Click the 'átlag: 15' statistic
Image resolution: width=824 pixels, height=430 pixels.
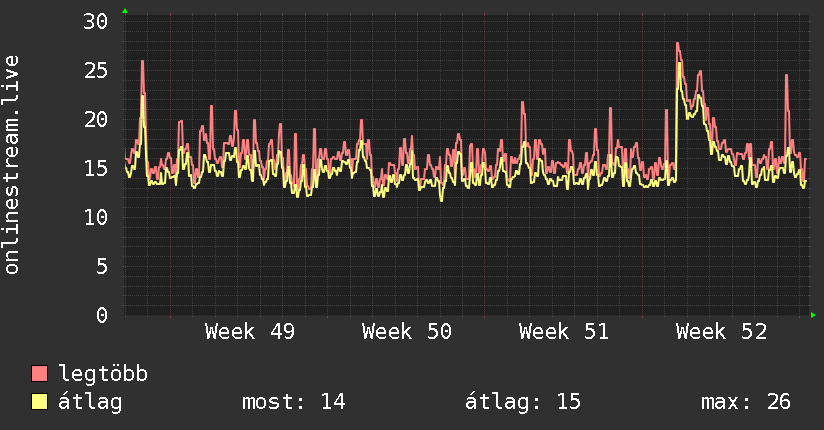click(x=523, y=402)
